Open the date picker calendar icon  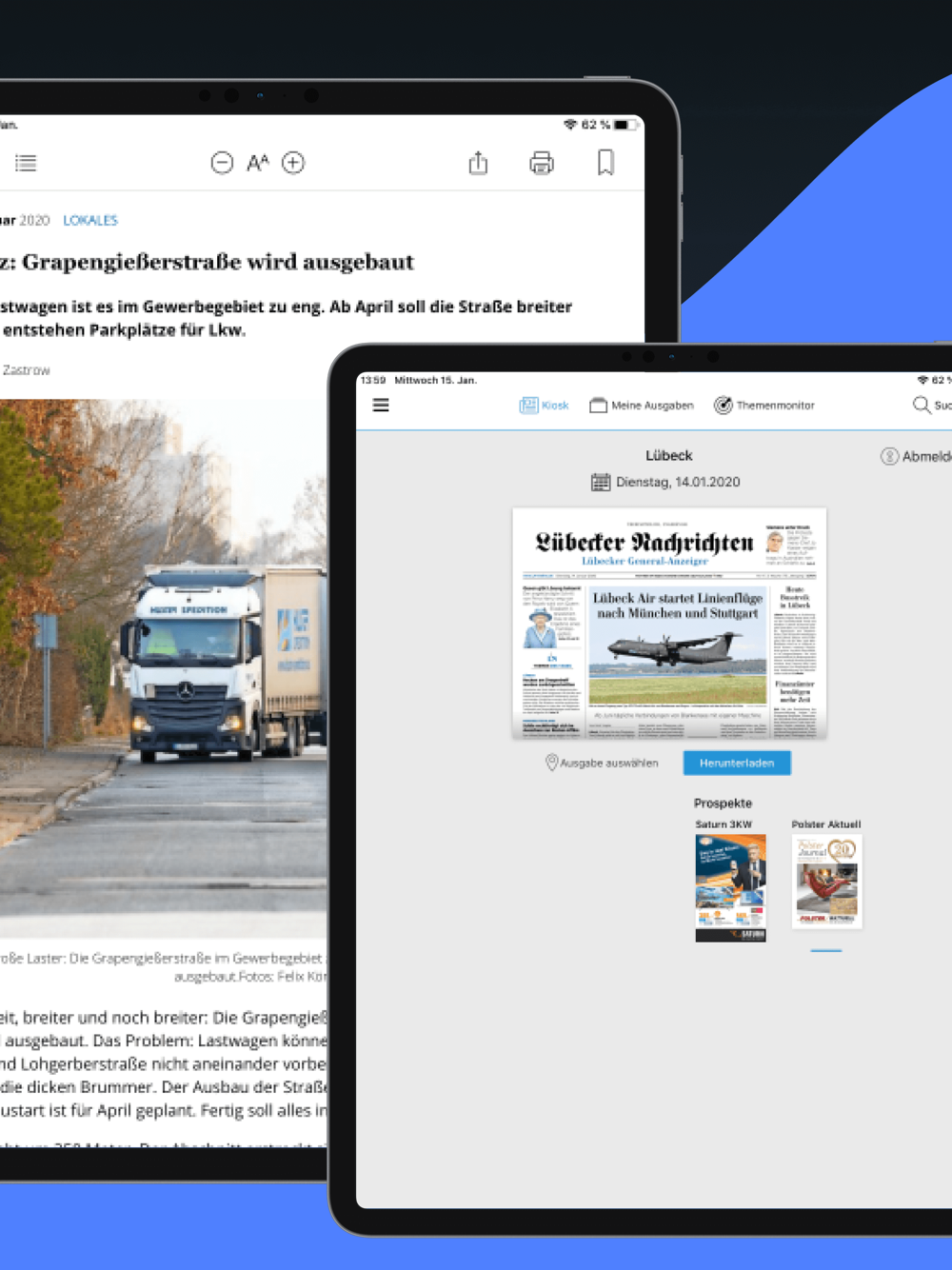(x=601, y=482)
